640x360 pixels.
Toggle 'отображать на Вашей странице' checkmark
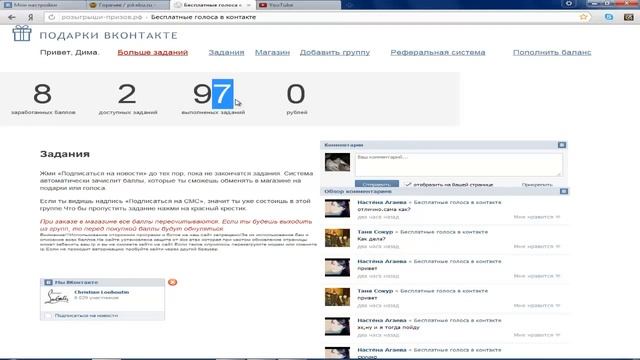(x=408, y=184)
